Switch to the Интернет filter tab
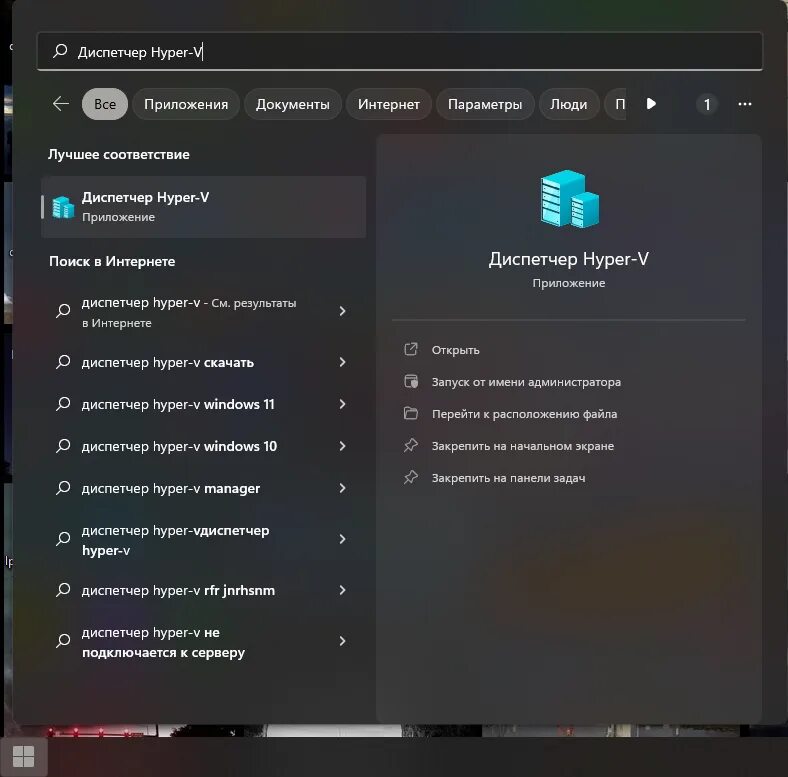The width and height of the screenshot is (788, 777). [388, 104]
